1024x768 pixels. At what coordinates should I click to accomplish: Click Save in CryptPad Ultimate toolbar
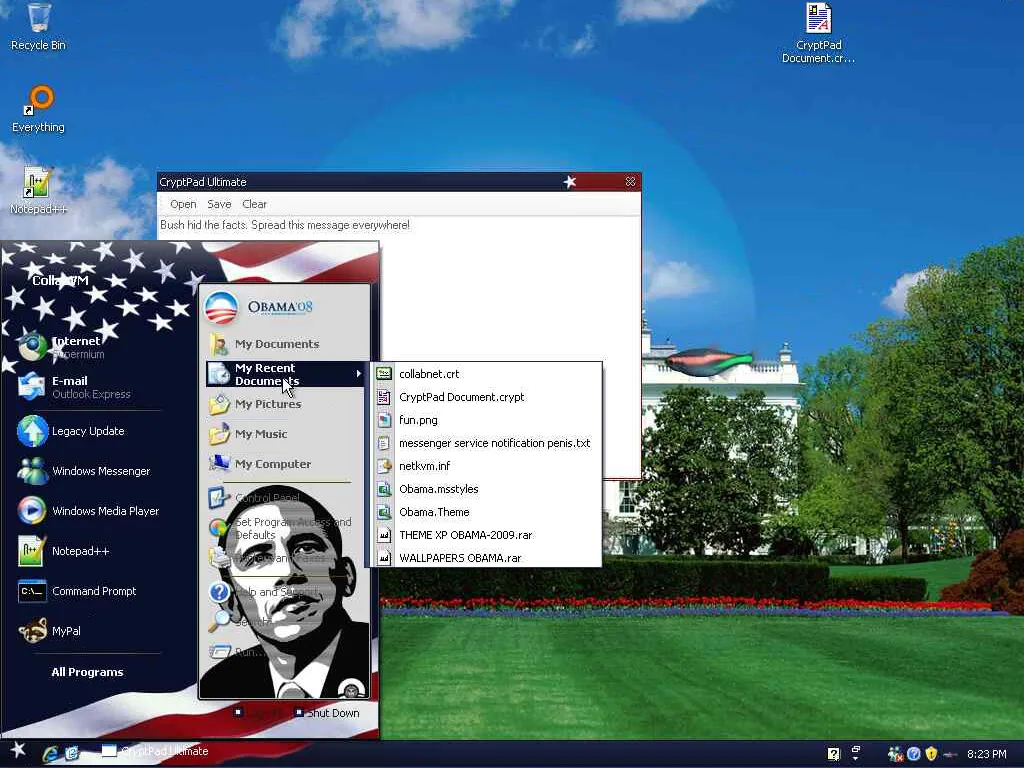point(219,204)
